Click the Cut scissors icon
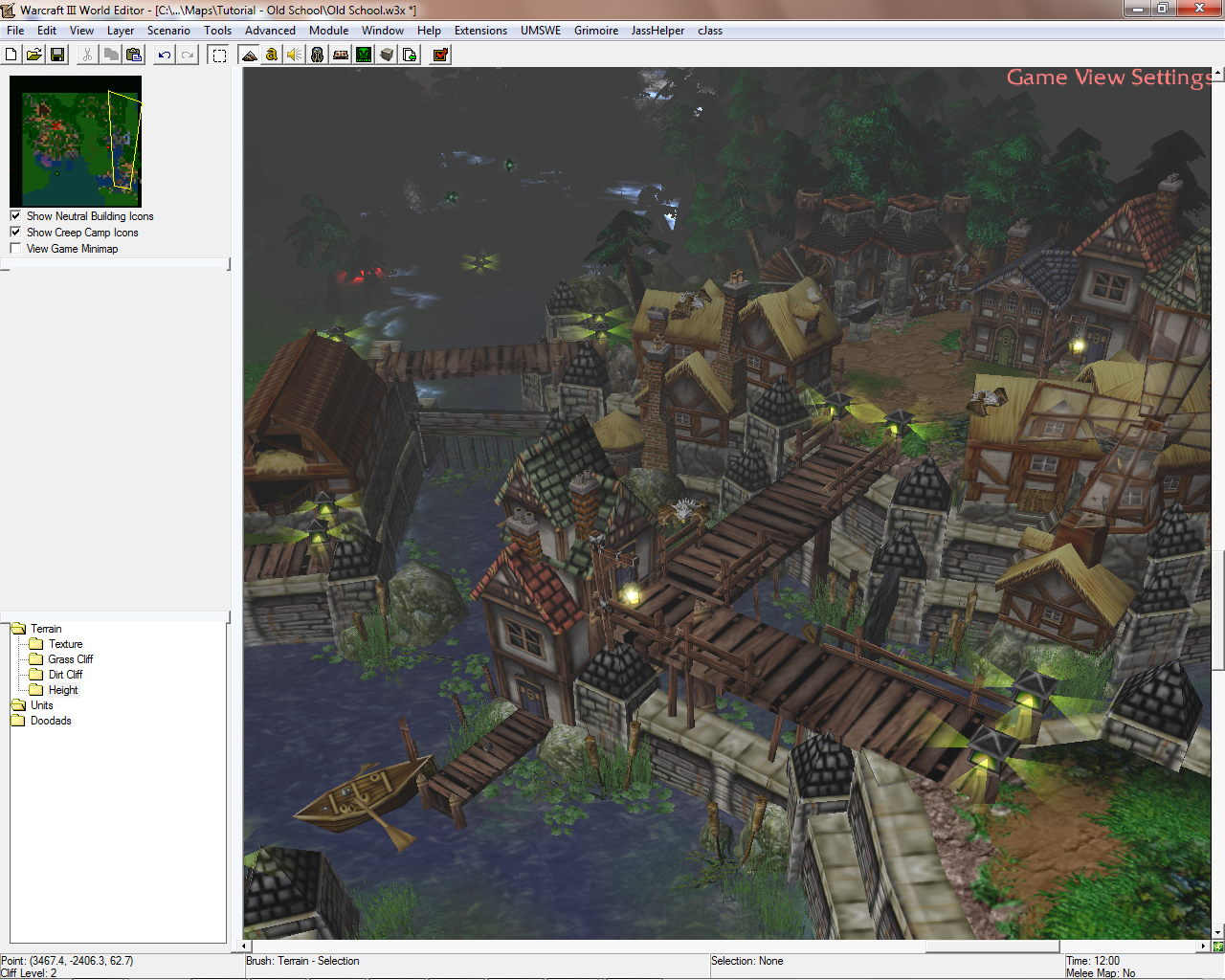Viewport: 1225px width, 980px height. 88,55
